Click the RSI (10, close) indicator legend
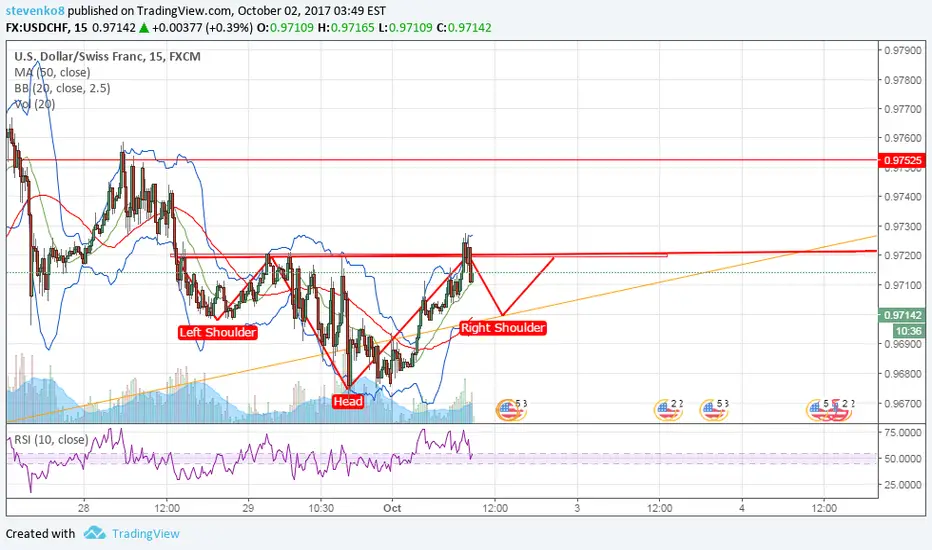This screenshot has height=550, width=932. (51, 439)
